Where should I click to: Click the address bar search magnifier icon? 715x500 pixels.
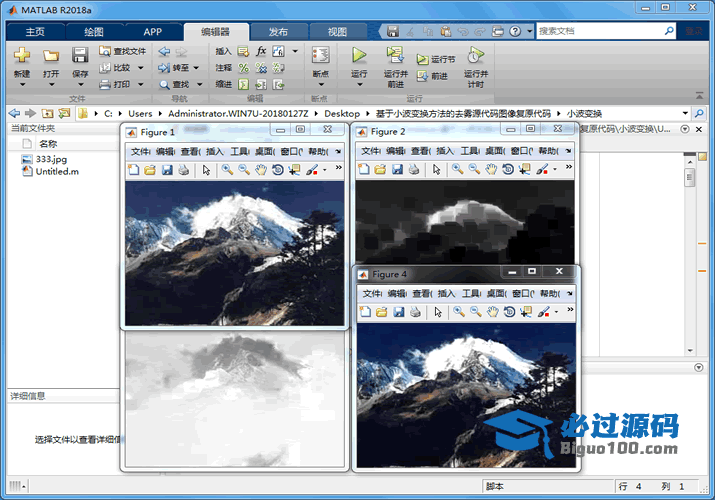[699, 113]
